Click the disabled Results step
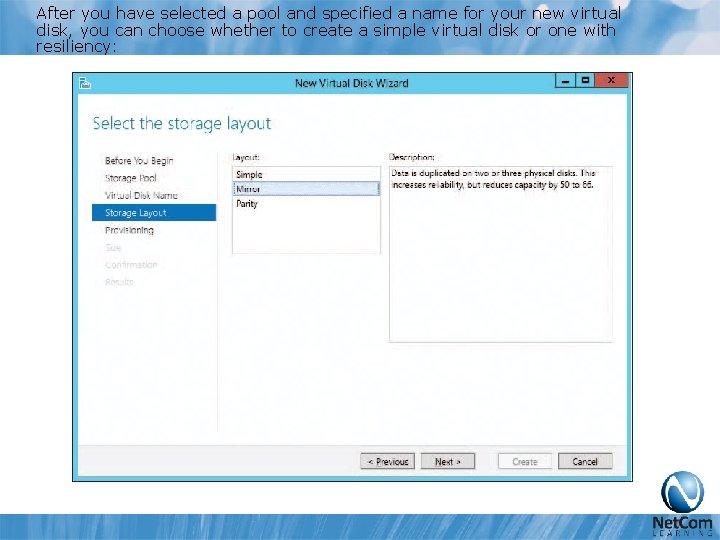720x540 pixels. pyautogui.click(x=119, y=282)
